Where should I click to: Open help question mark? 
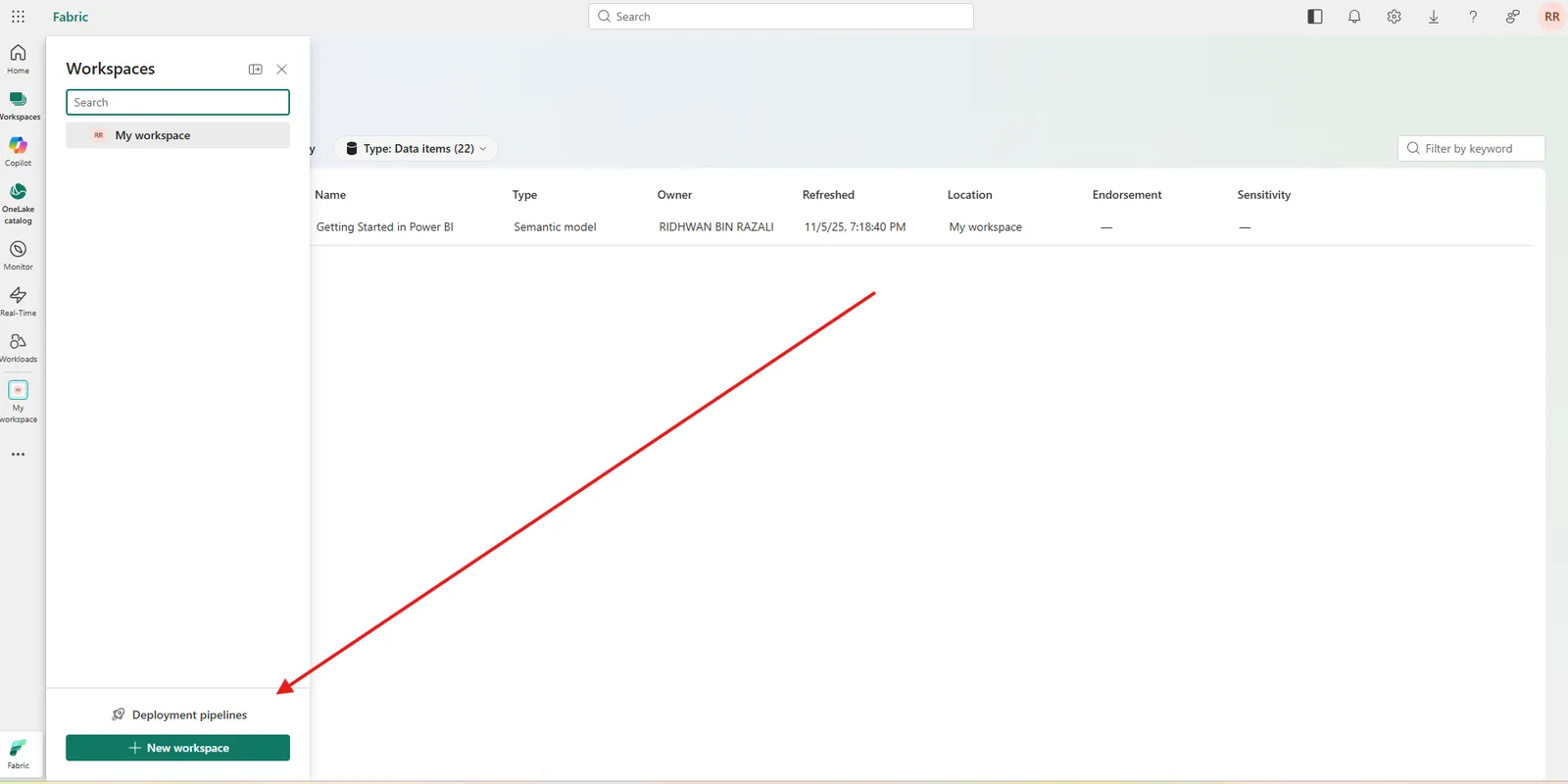[x=1473, y=17]
